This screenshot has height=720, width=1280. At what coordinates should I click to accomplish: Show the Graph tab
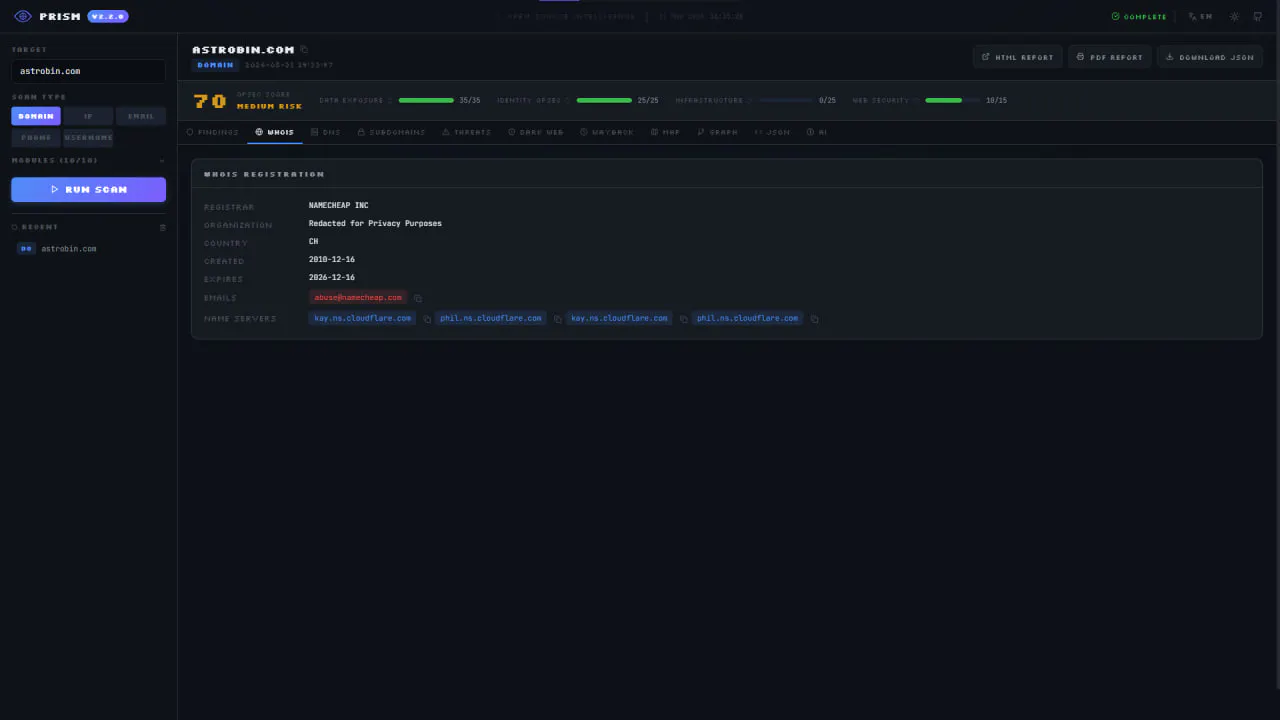pos(718,132)
